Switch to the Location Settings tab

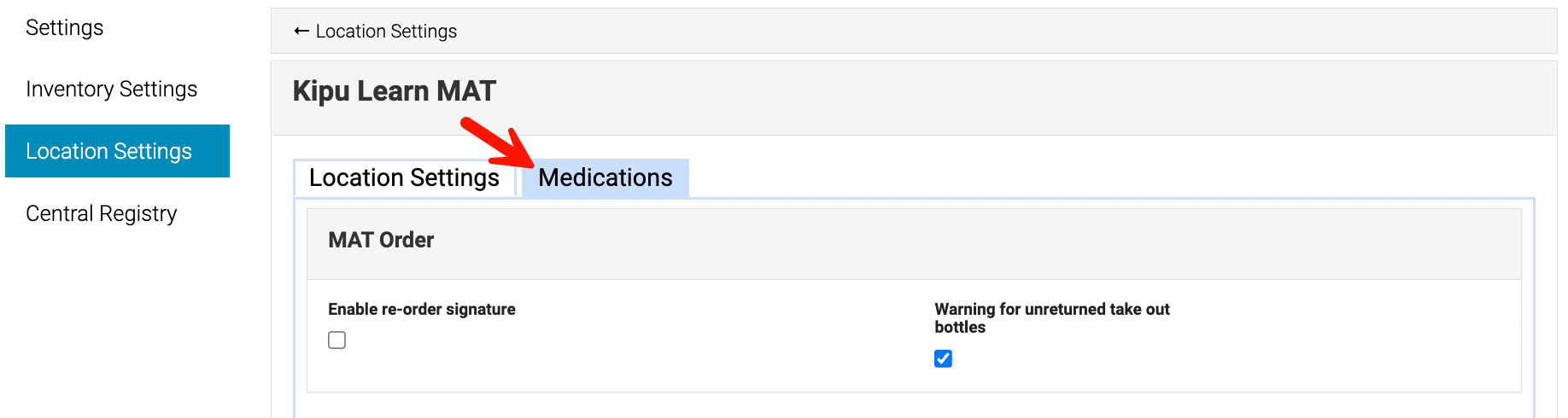pos(404,177)
